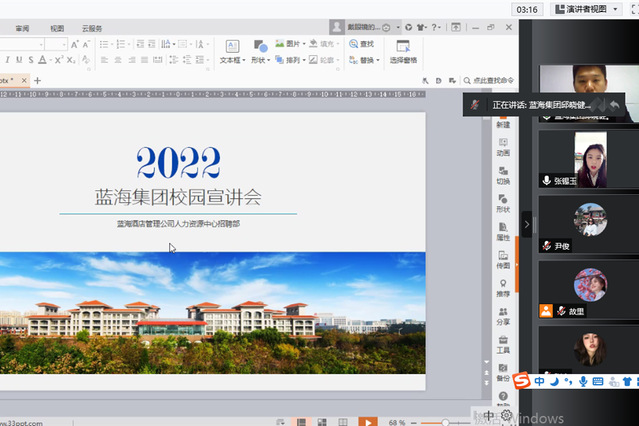Viewport: 639px width, 426px height.
Task: Switch to the 云服务 ribbon tab
Action: [x=92, y=28]
